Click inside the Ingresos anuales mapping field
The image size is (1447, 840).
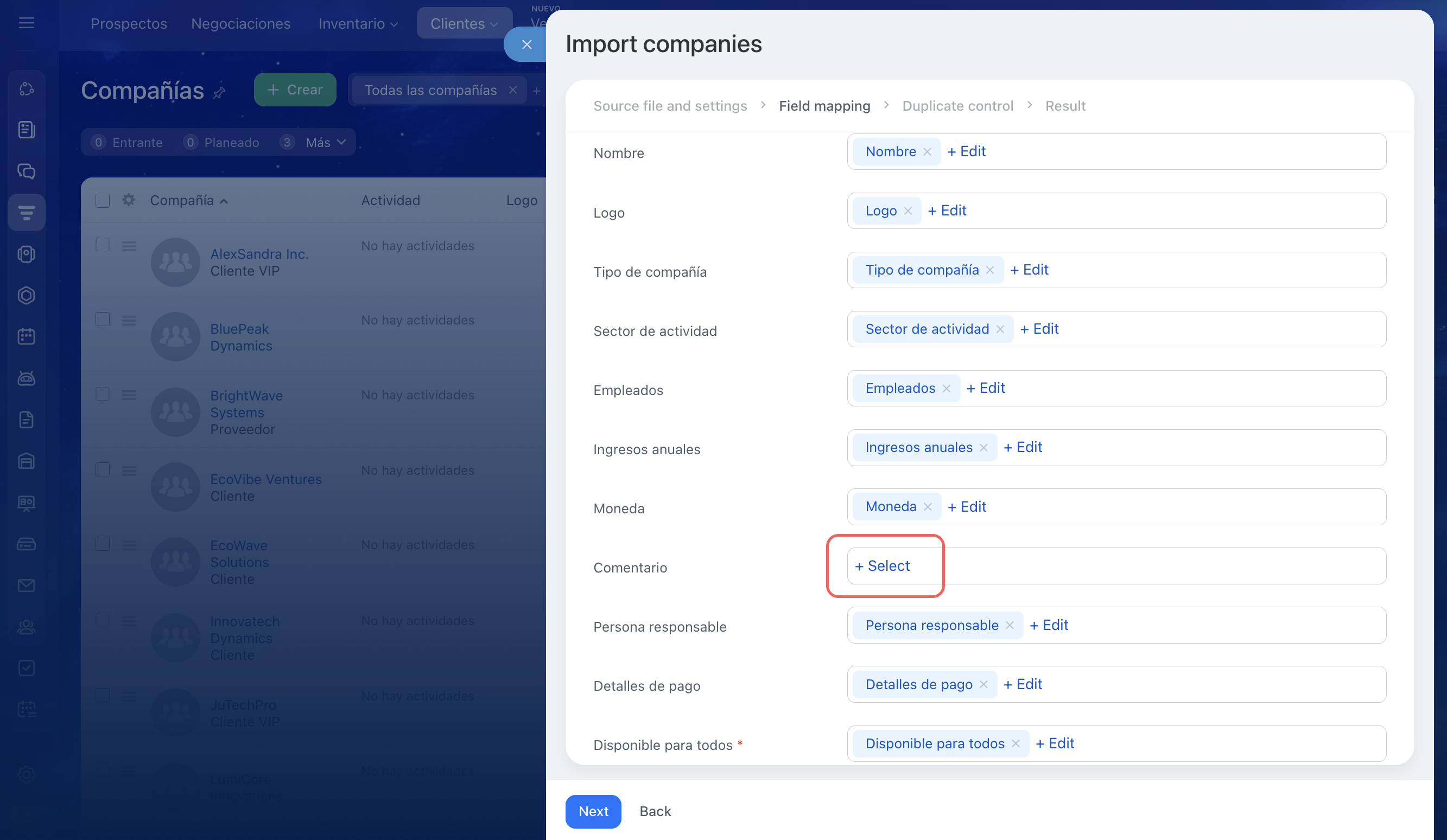click(1206, 448)
